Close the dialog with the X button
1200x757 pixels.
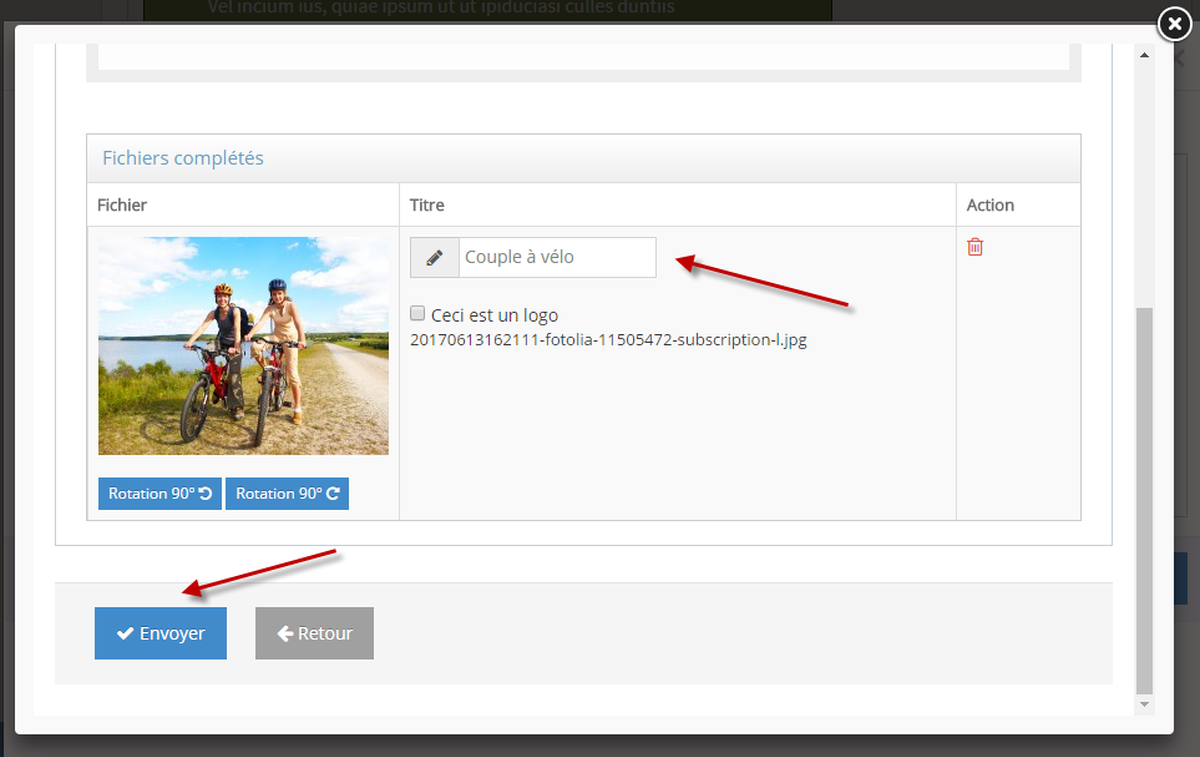[x=1174, y=25]
